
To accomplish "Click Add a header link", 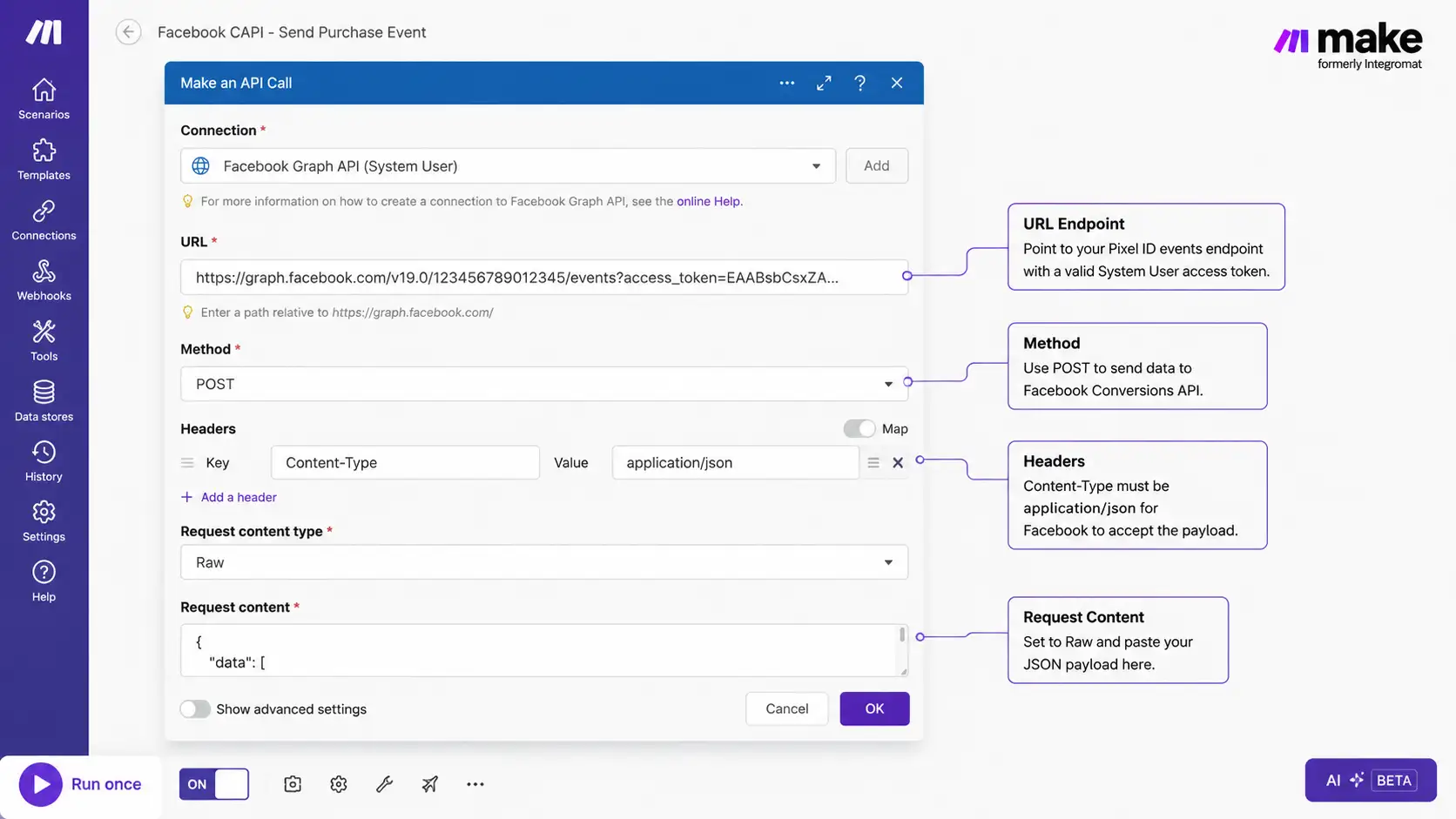I will click(x=229, y=497).
